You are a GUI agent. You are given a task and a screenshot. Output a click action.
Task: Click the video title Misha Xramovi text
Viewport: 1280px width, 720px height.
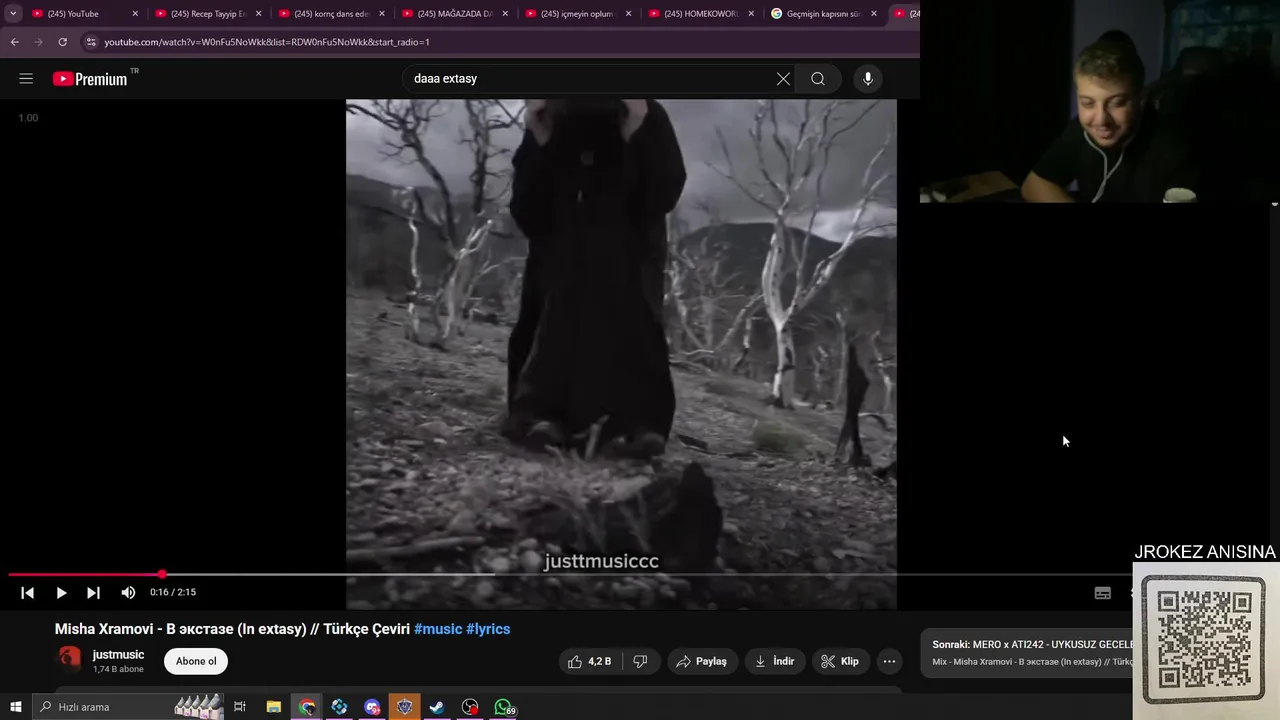pos(232,629)
